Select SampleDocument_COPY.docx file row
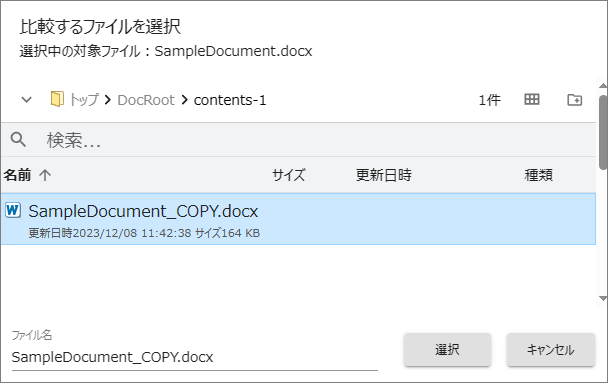 click(298, 219)
